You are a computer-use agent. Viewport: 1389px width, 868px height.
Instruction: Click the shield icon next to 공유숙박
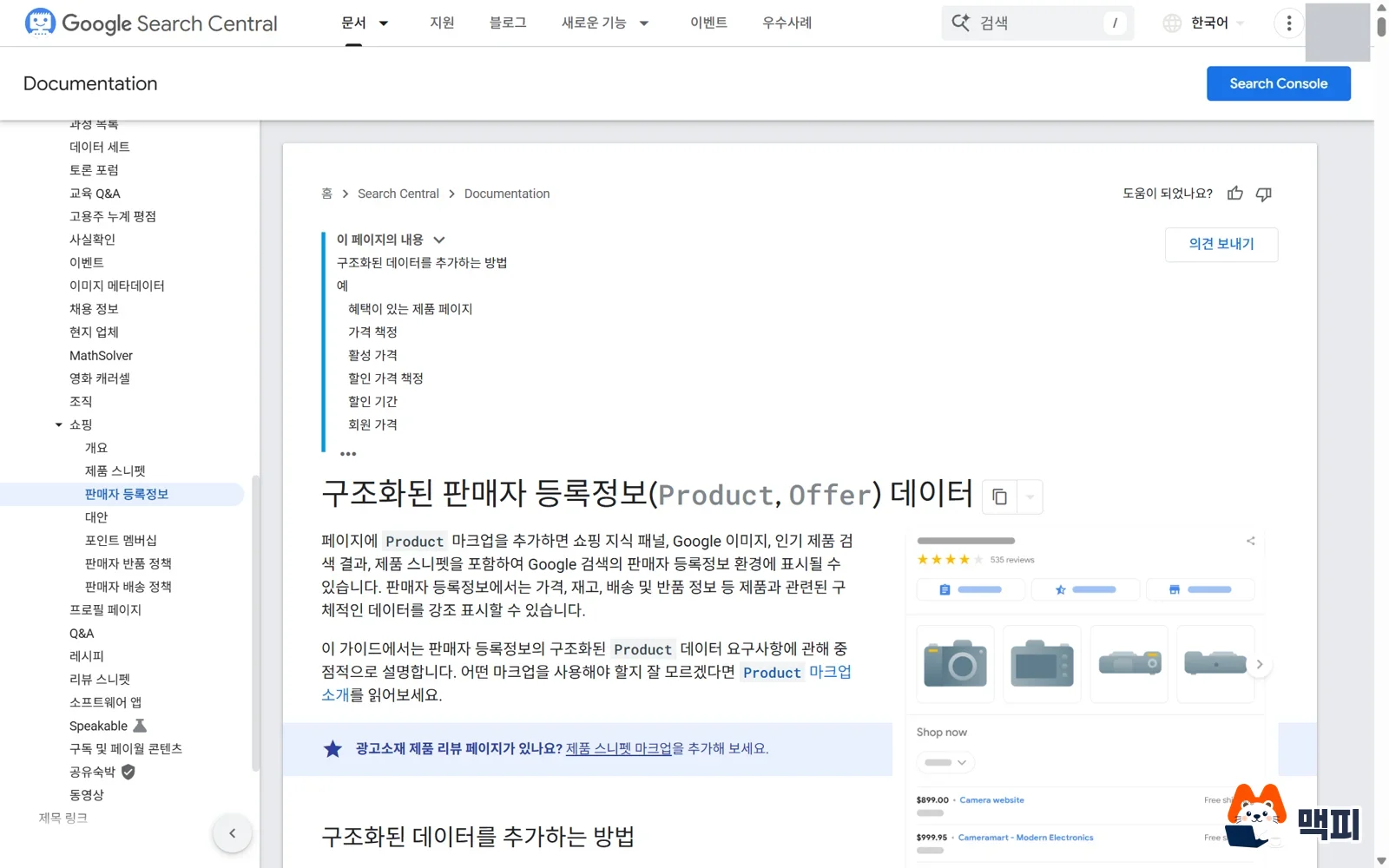click(x=128, y=772)
